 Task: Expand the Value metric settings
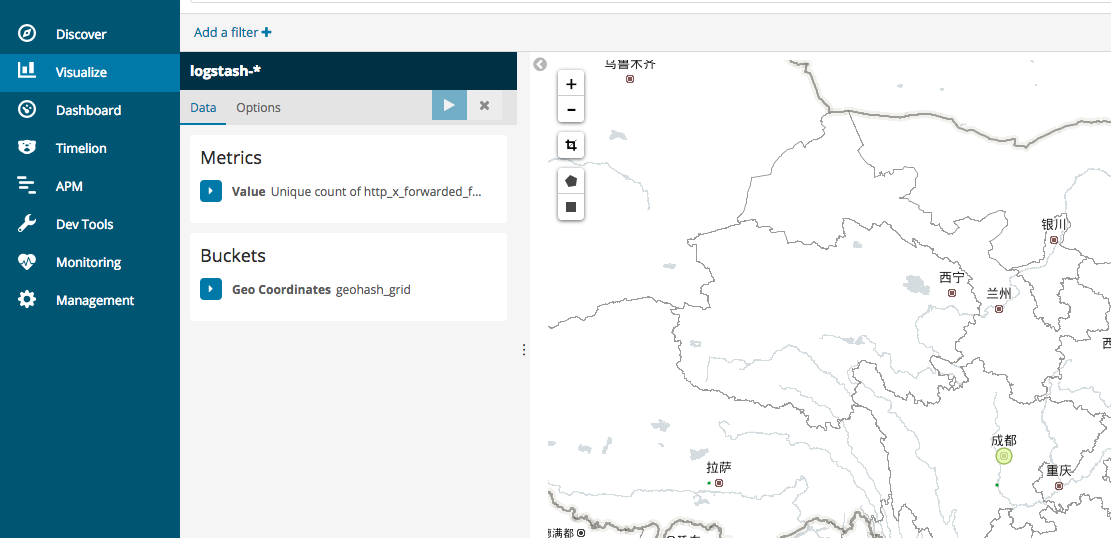211,191
